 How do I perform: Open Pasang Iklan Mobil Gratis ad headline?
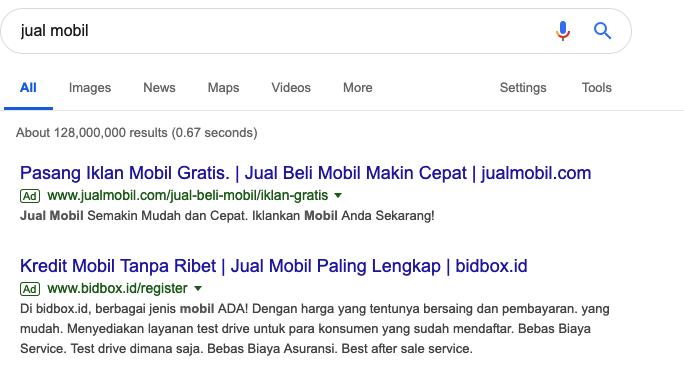[305, 173]
